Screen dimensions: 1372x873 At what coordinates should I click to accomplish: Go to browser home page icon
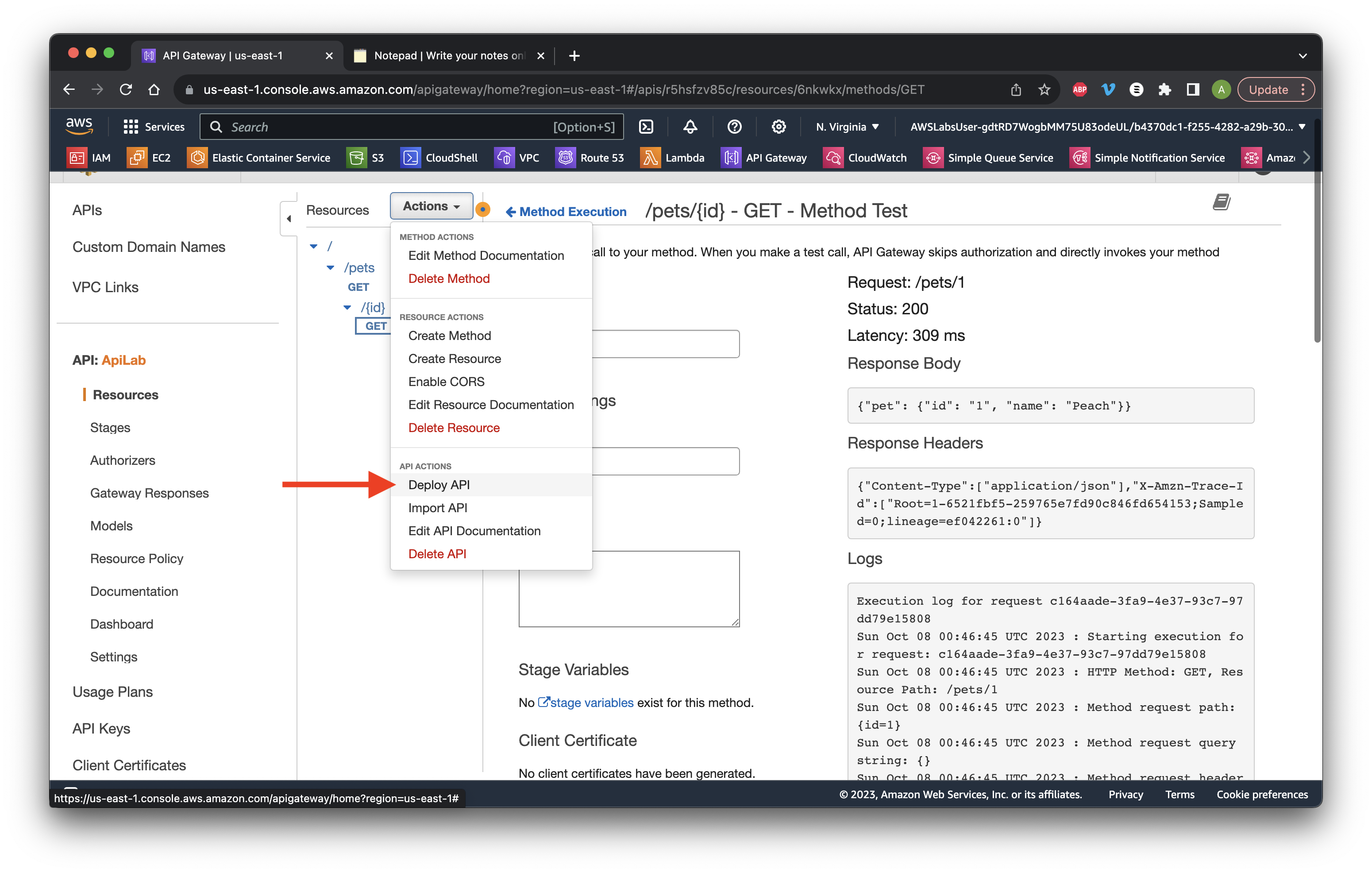[154, 89]
